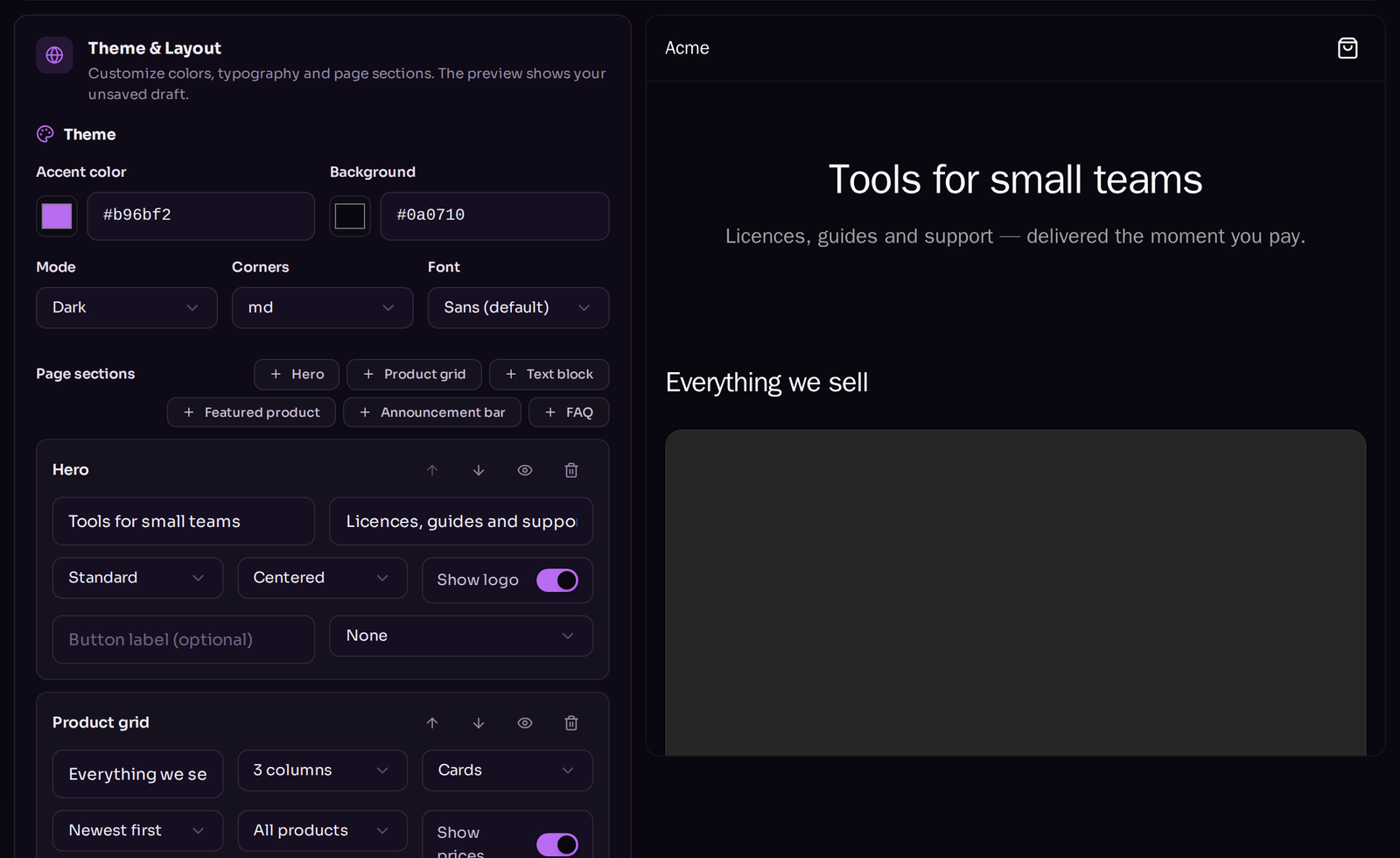This screenshot has height=858, width=1400.
Task: Add a Text block section
Action: point(549,374)
